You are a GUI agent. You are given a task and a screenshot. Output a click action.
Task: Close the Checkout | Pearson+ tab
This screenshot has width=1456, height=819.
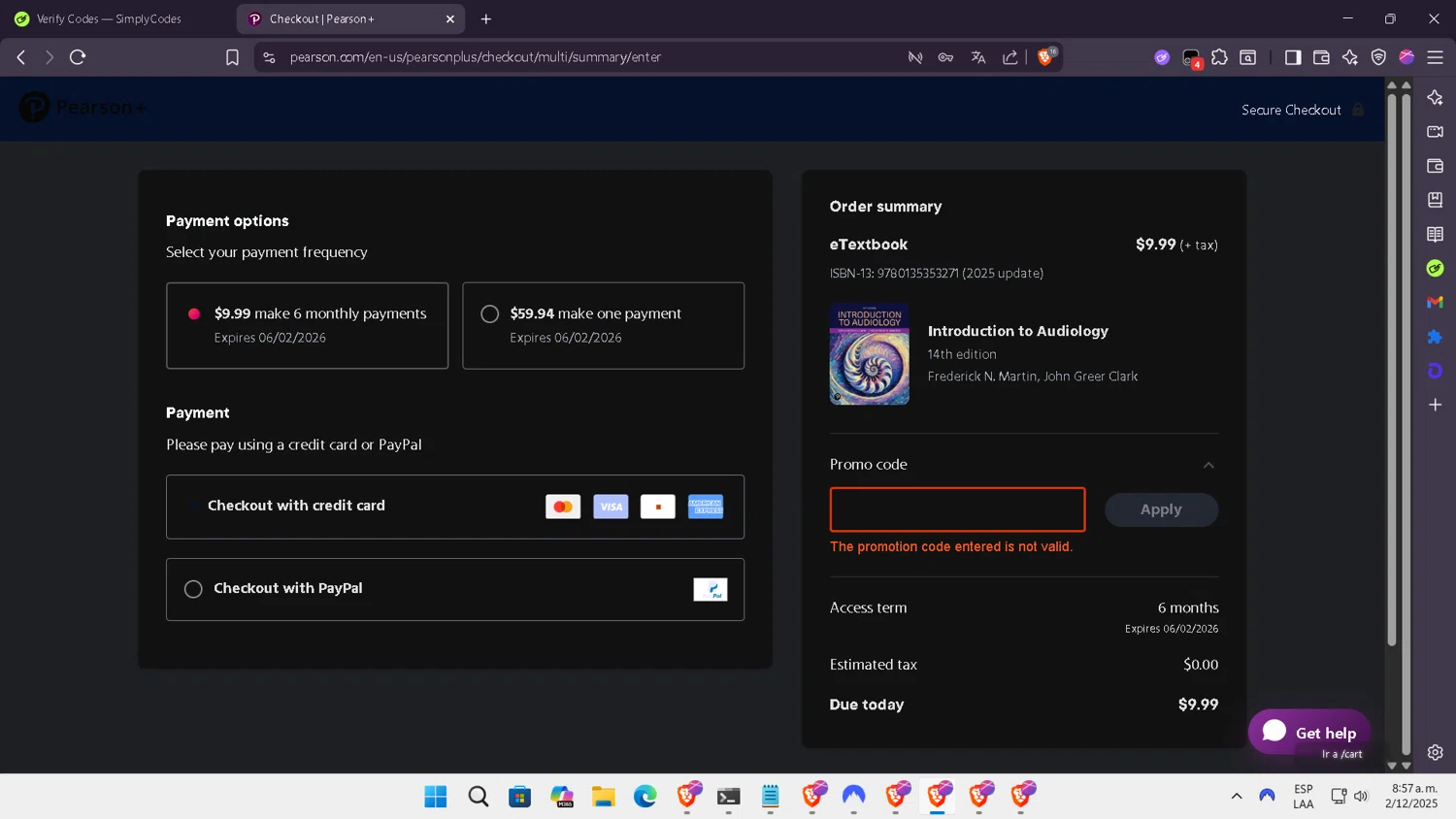(450, 18)
